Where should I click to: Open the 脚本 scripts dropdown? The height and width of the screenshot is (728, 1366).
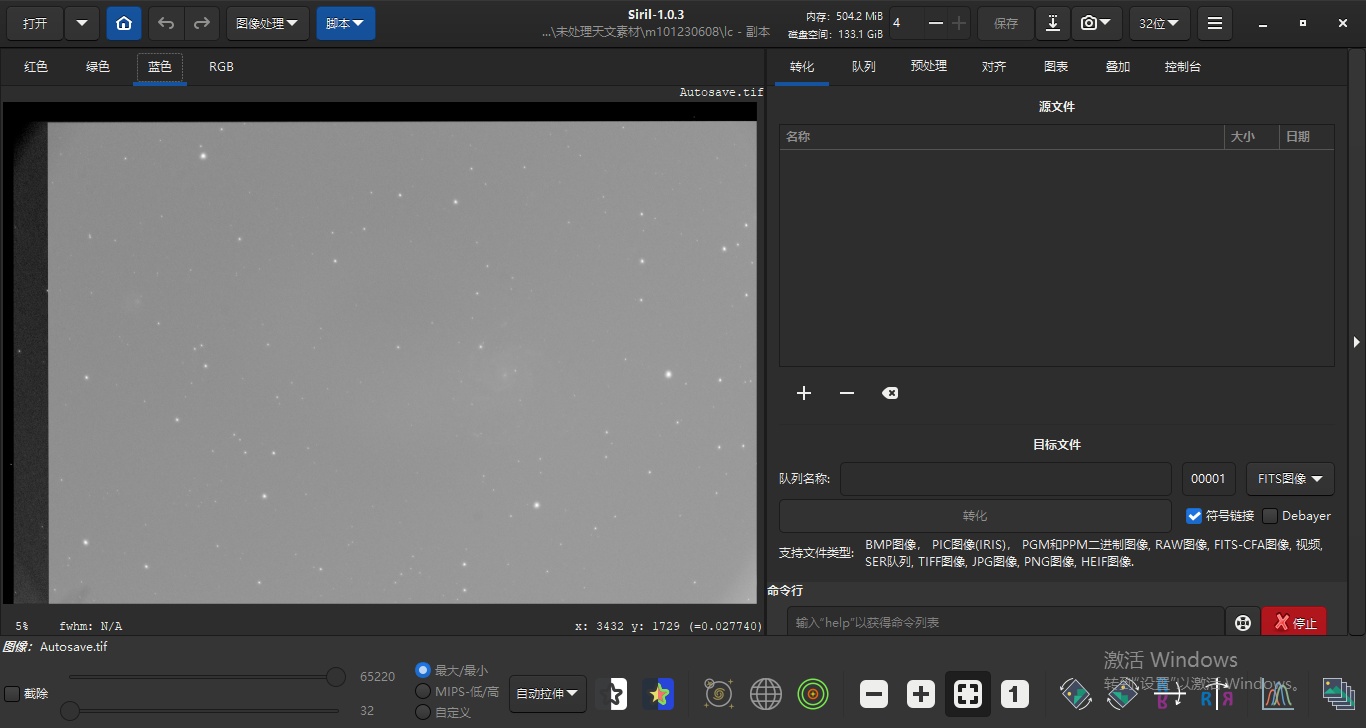pyautogui.click(x=346, y=23)
